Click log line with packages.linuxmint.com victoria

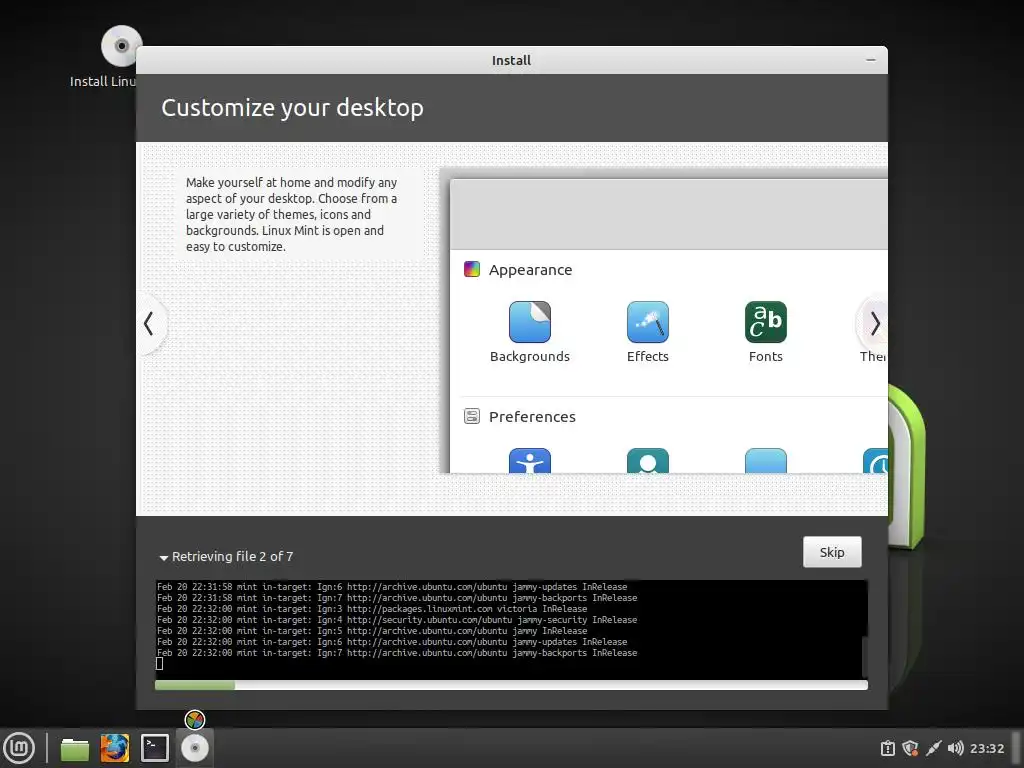372,609
